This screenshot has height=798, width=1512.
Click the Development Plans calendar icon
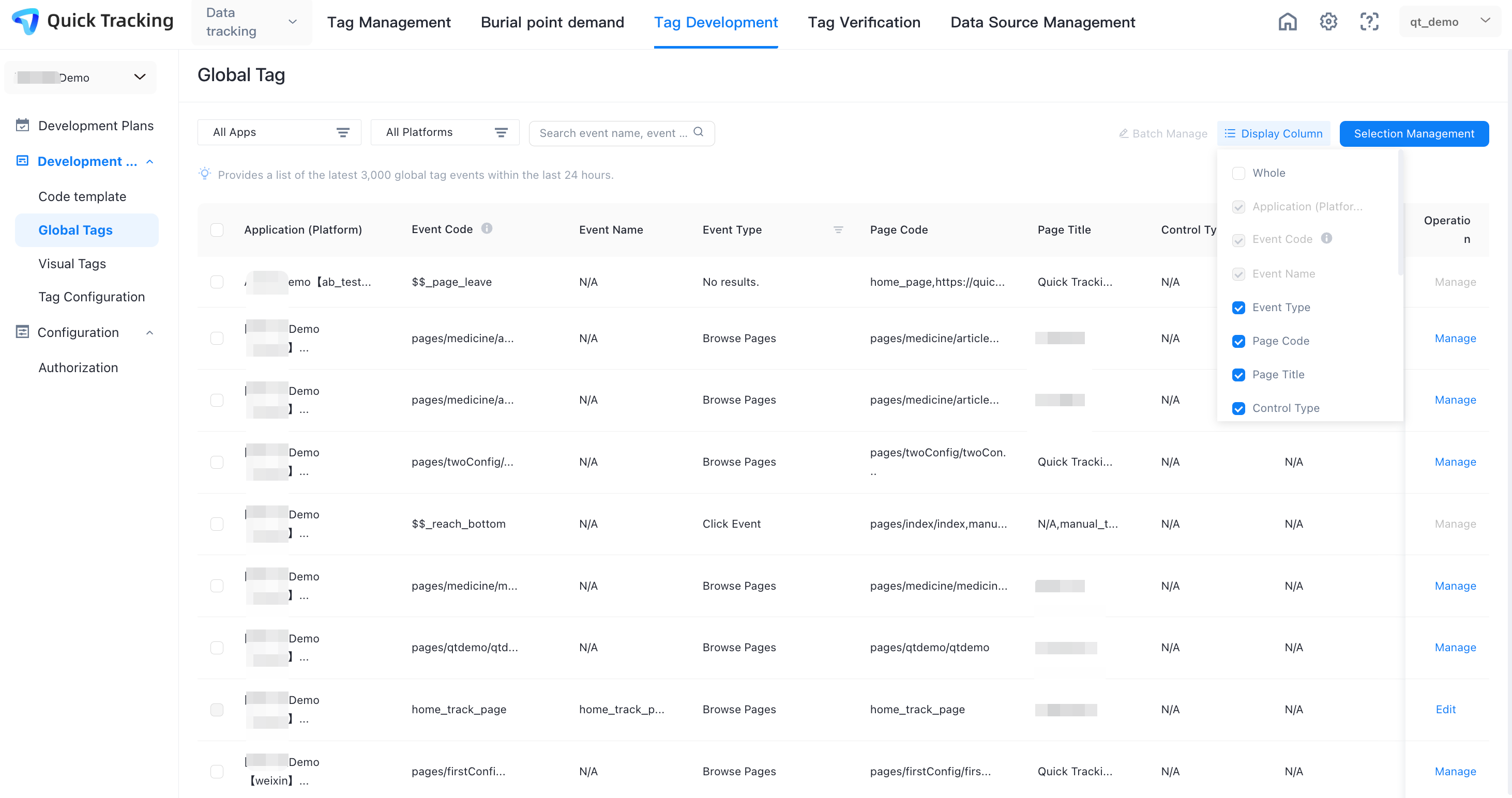click(22, 125)
